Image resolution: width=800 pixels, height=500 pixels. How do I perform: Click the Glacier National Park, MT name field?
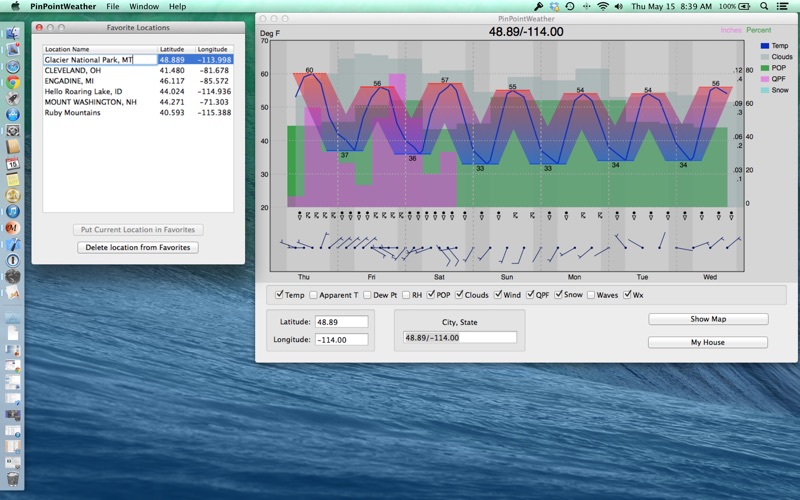[x=100, y=60]
